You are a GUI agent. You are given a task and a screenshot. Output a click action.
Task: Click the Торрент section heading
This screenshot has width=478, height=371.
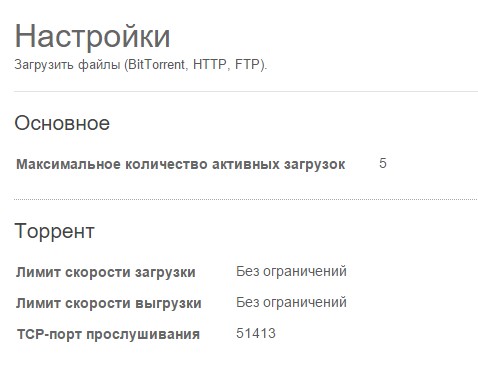55,231
